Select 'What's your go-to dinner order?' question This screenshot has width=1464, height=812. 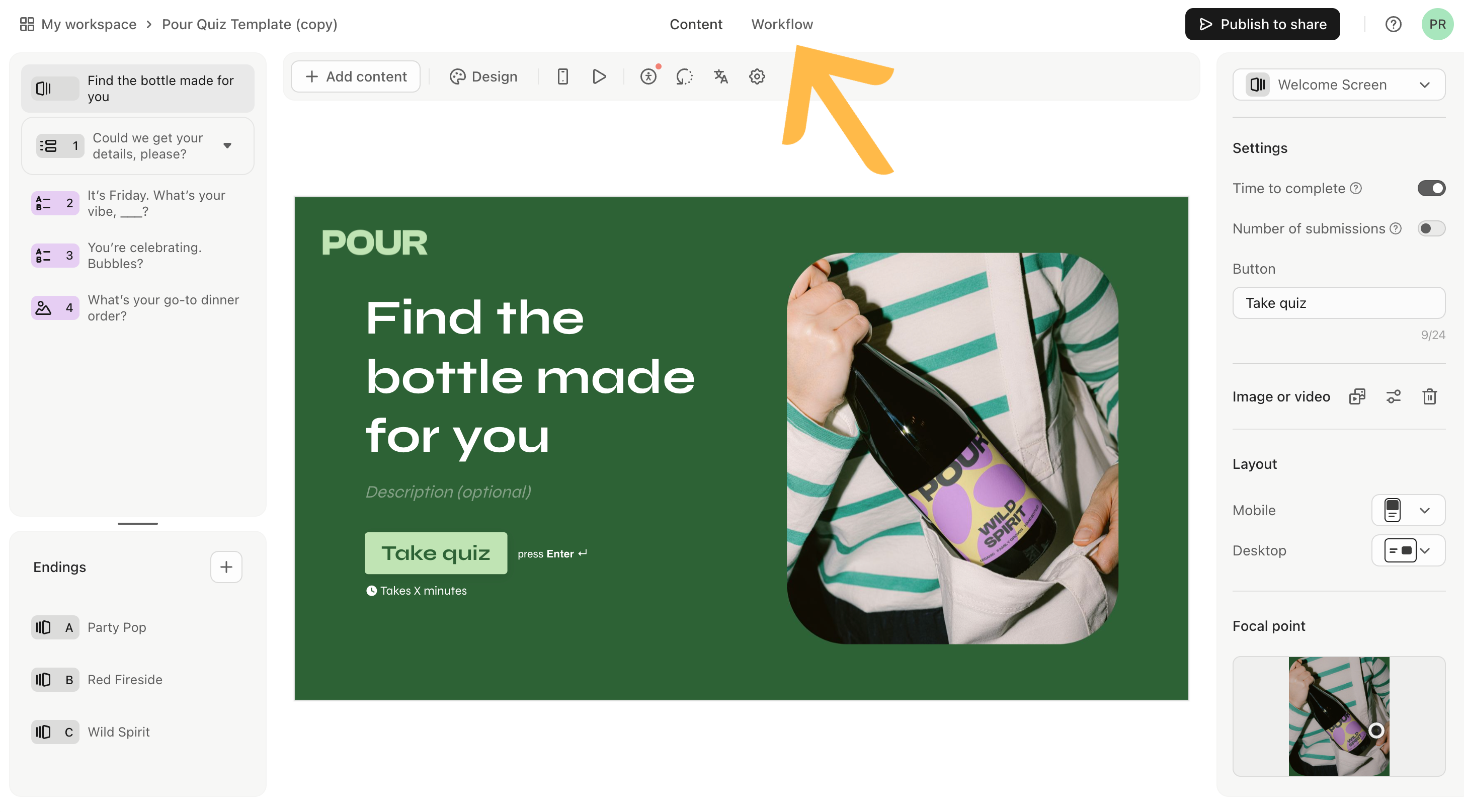click(137, 307)
